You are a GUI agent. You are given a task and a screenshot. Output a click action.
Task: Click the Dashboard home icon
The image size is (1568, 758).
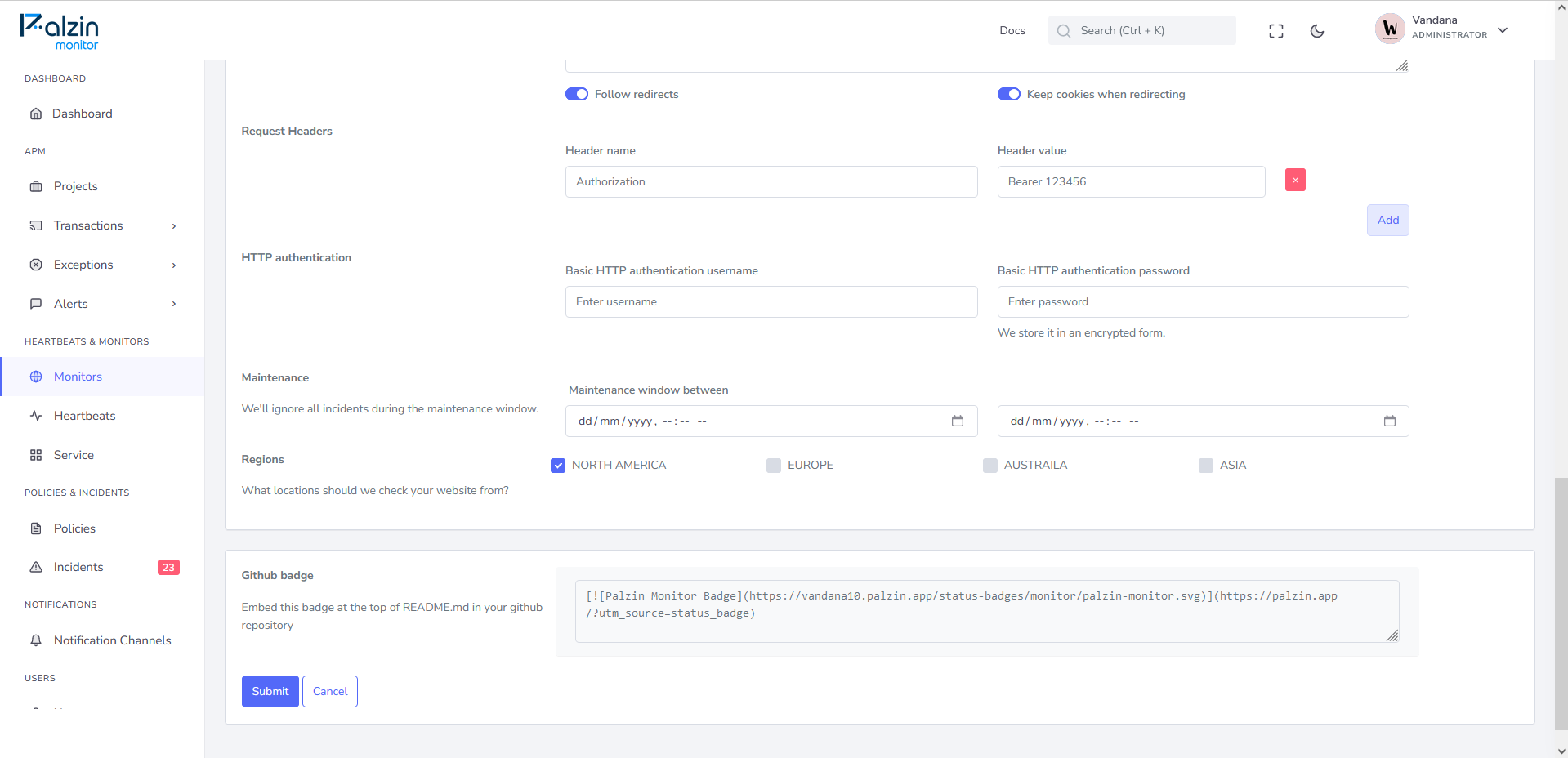pyautogui.click(x=36, y=114)
